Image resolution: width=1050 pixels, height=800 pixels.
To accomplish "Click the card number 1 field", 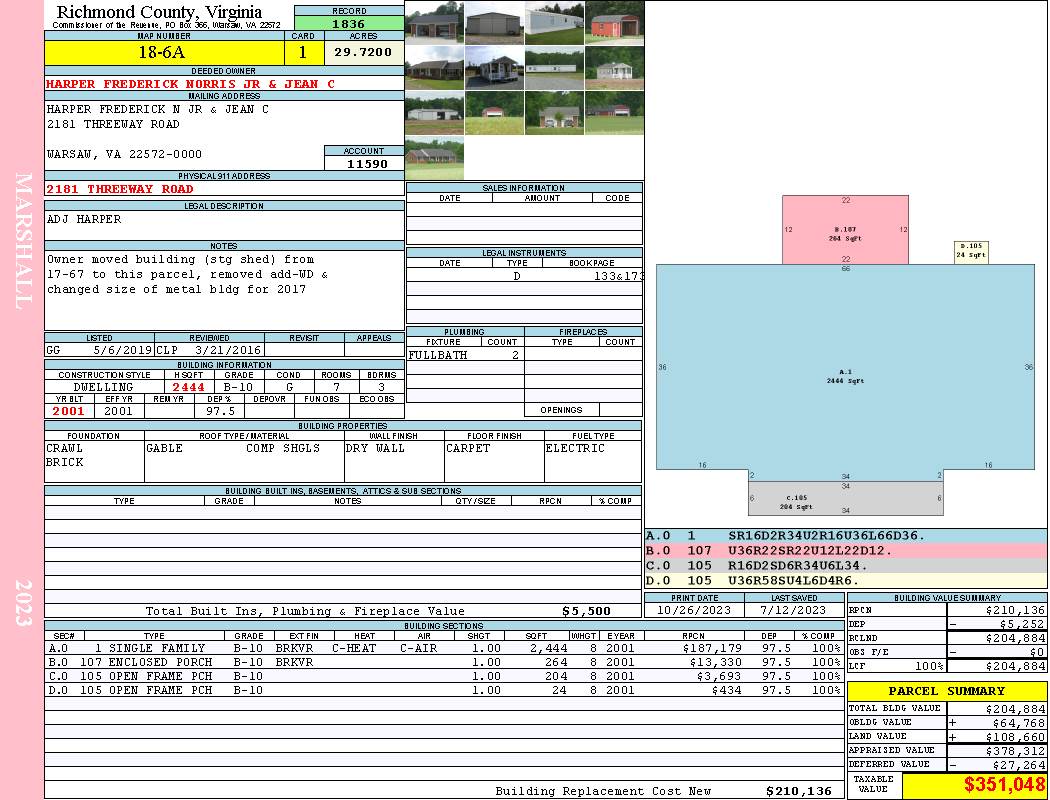I will [x=303, y=53].
